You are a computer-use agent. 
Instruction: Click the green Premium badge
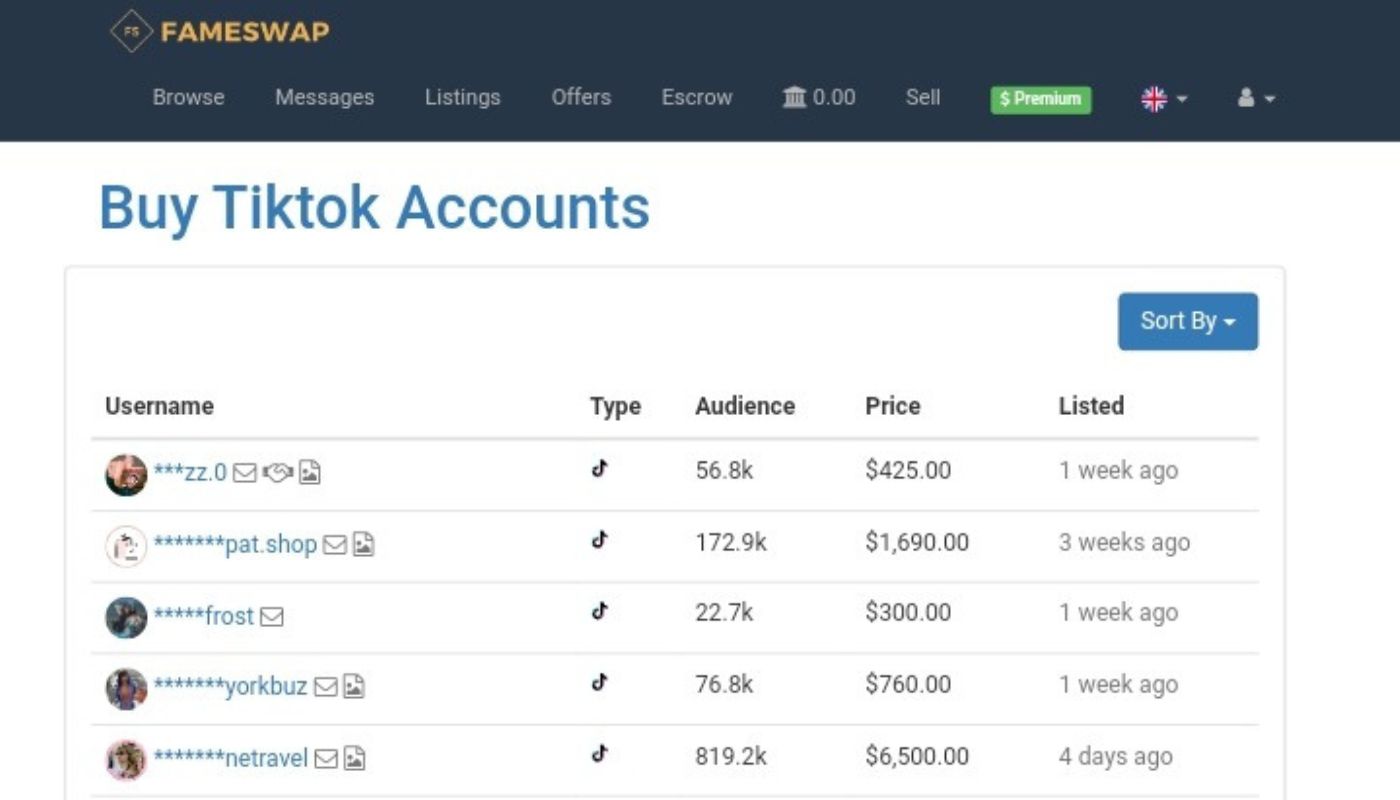click(x=1041, y=98)
